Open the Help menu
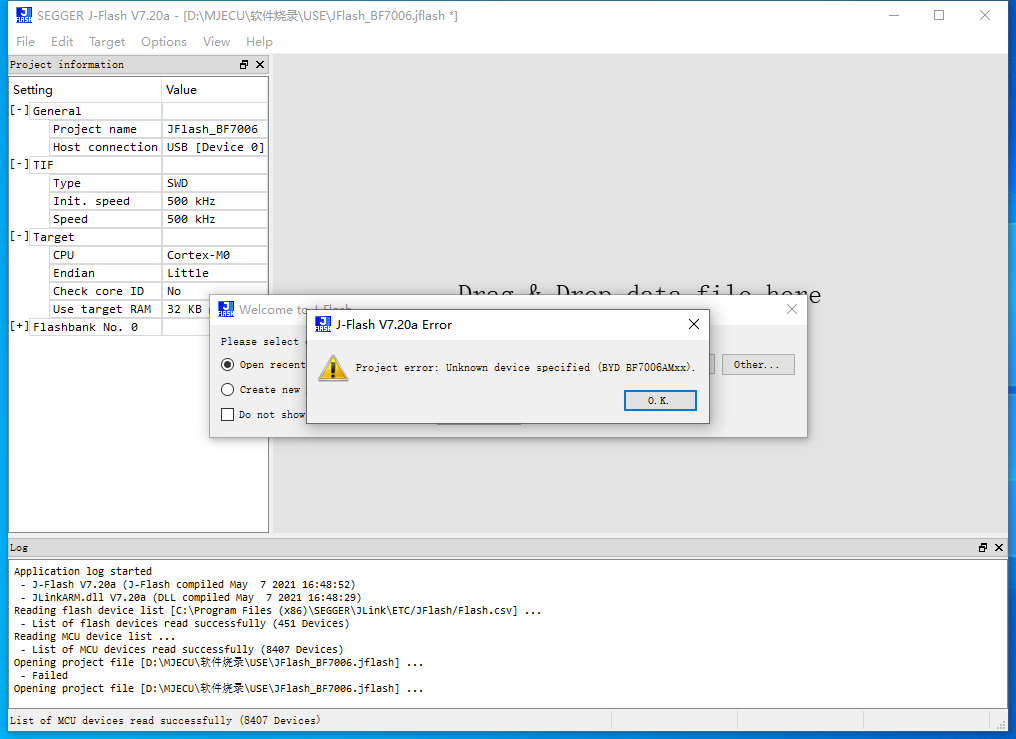This screenshot has height=739, width=1016. coord(259,41)
